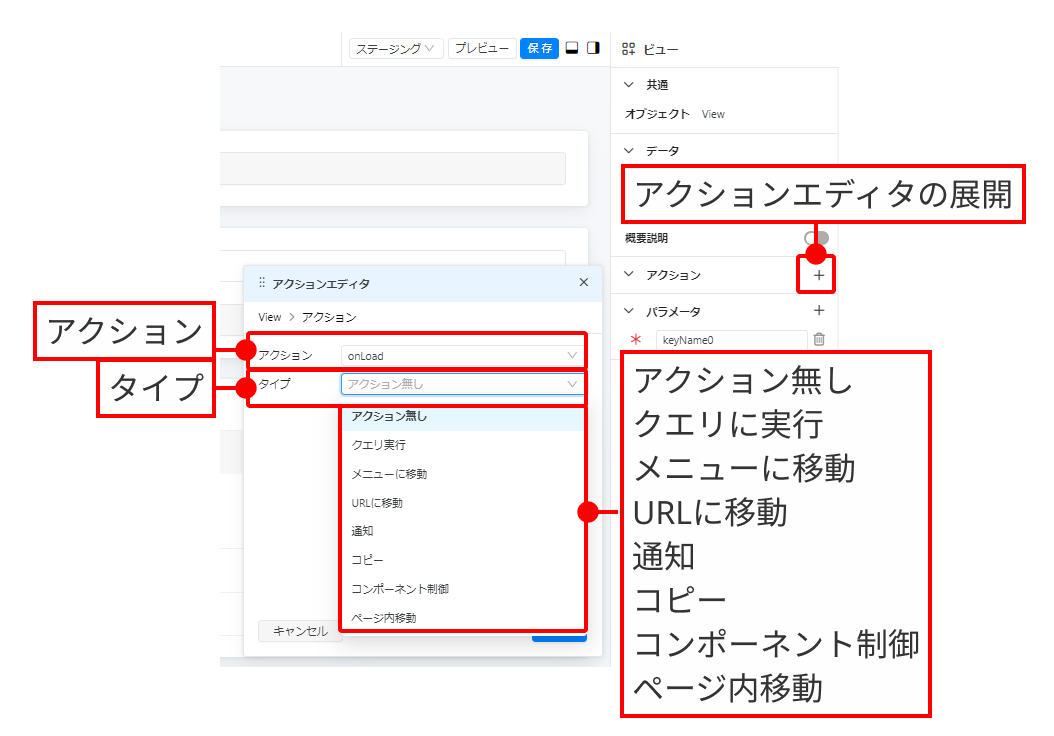The image size is (1054, 736).
Task: Open the アクション onLoad dropdown
Action: pyautogui.click(x=461, y=355)
